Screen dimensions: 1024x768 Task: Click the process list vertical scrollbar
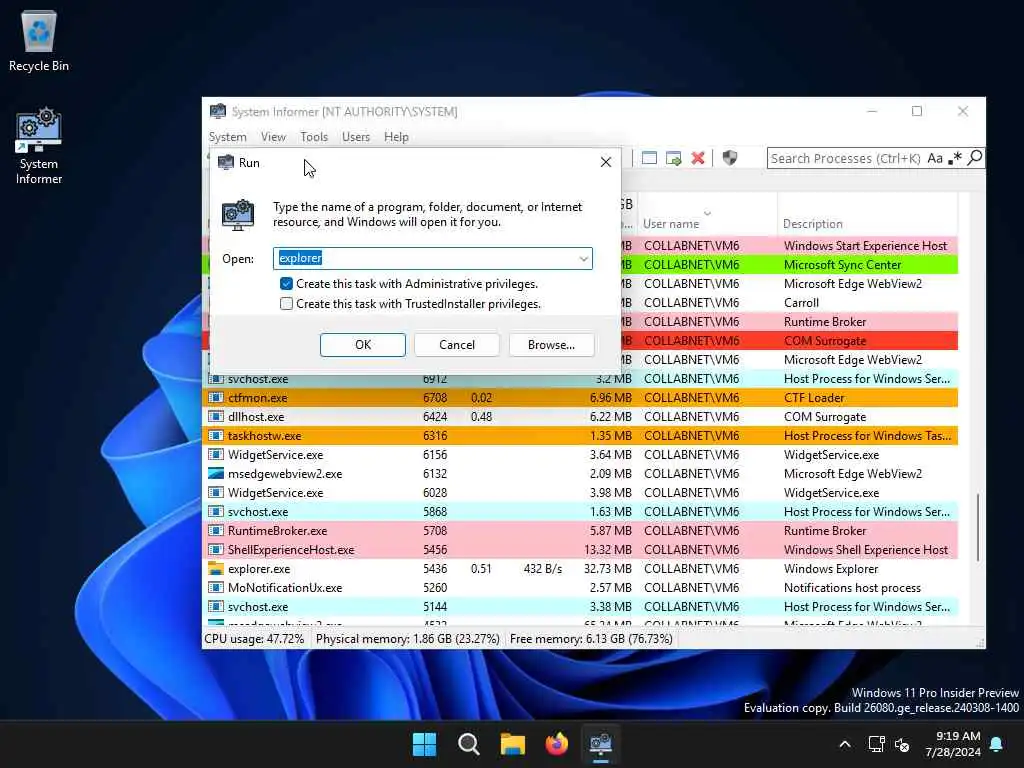[x=977, y=526]
